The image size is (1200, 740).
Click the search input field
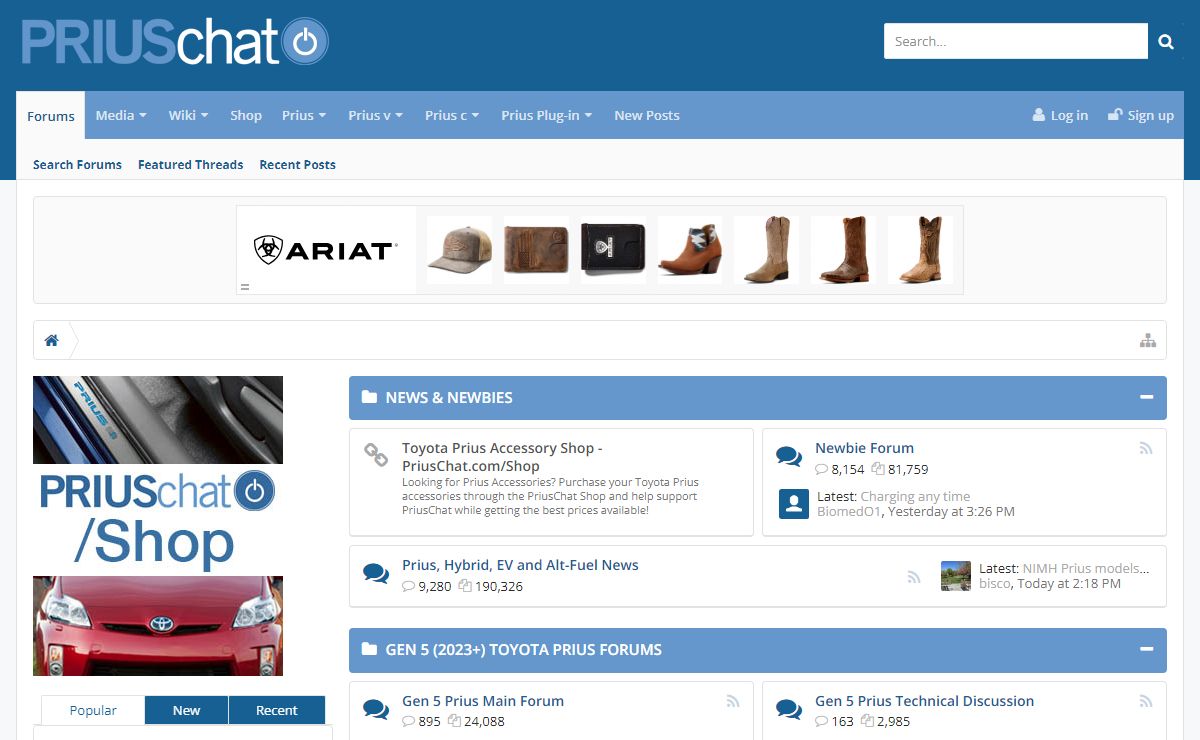tap(1016, 41)
